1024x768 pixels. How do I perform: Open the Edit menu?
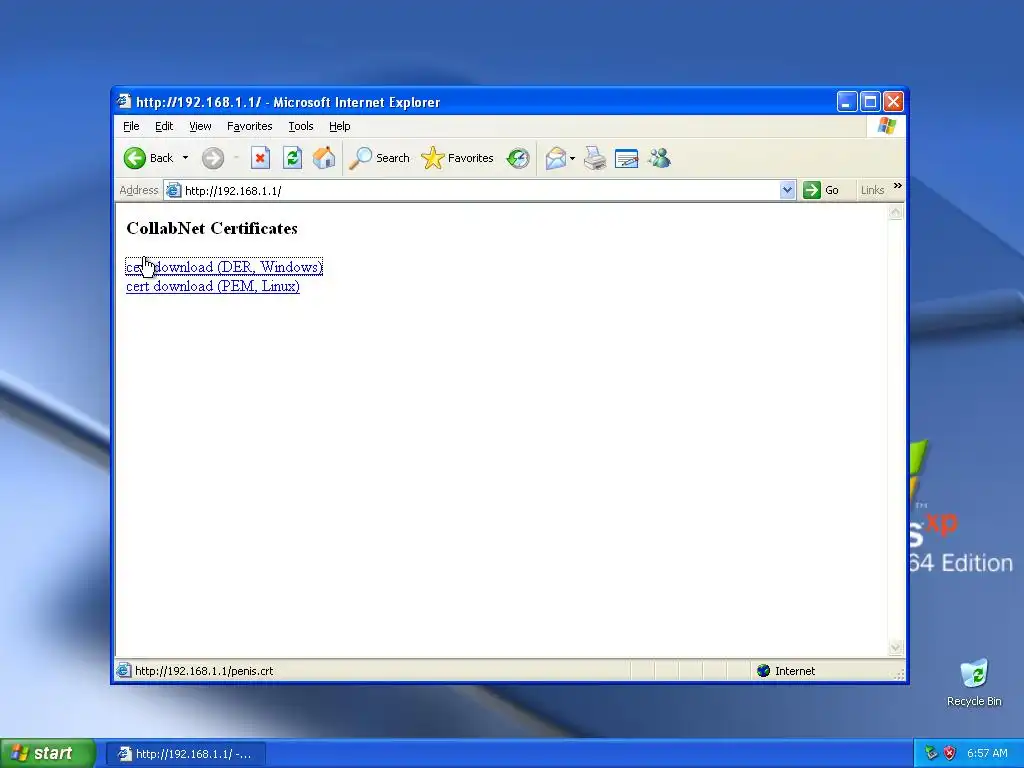point(164,126)
